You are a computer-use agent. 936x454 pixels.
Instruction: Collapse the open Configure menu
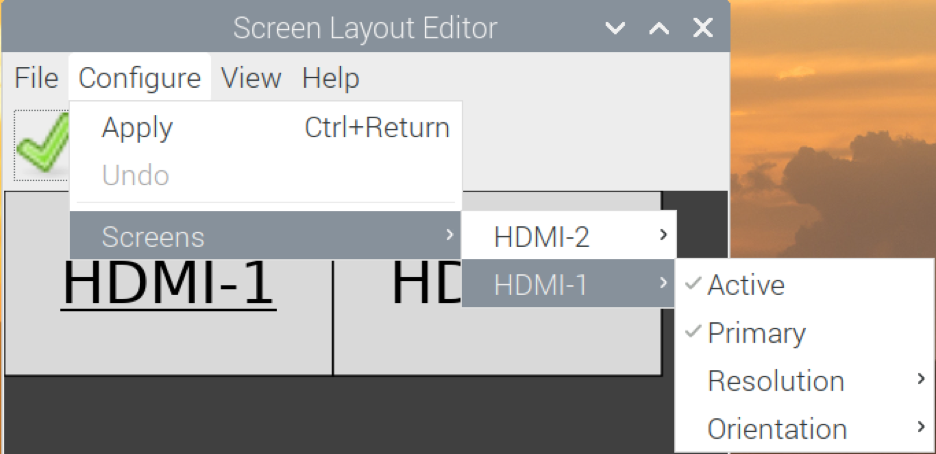click(140, 78)
